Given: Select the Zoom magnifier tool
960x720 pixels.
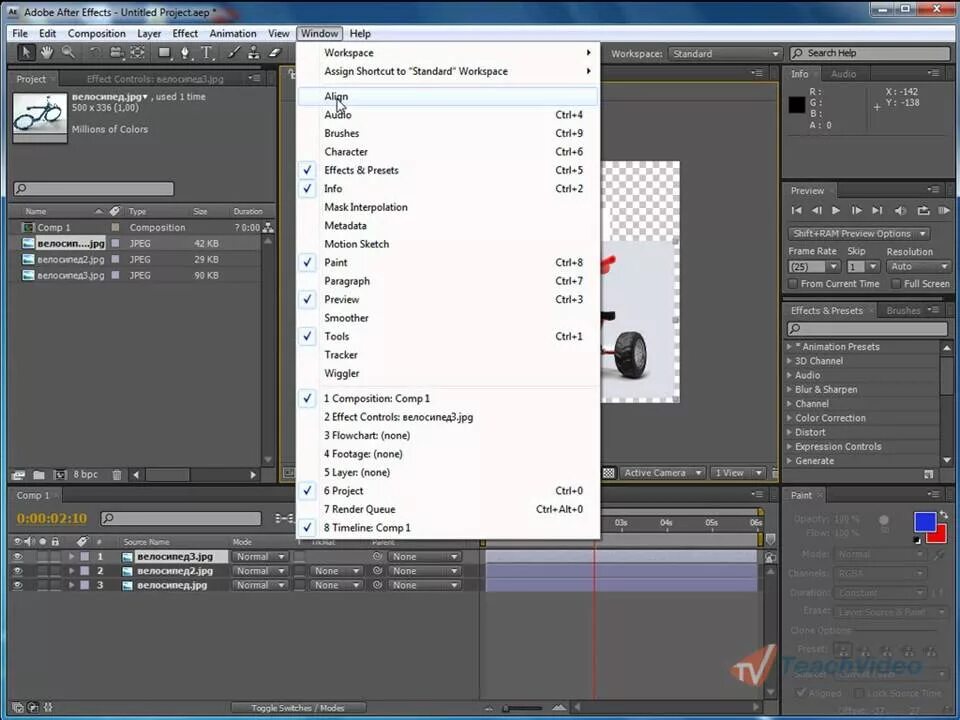Looking at the screenshot, I should pos(68,53).
